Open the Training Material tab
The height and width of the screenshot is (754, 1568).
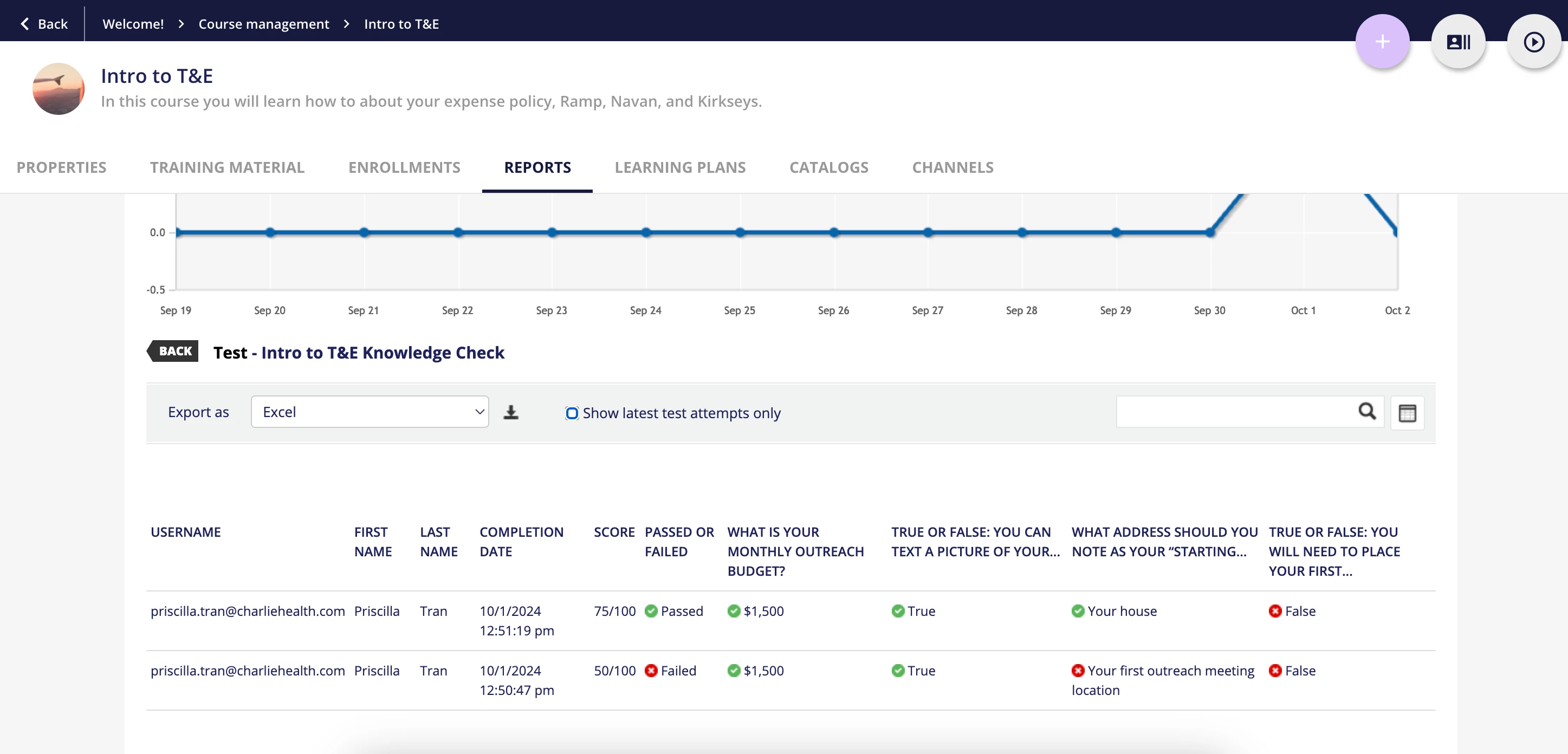click(x=227, y=167)
